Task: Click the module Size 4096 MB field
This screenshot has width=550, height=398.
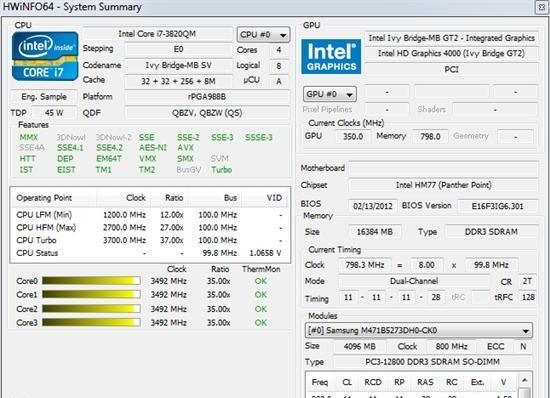Action: [360, 346]
